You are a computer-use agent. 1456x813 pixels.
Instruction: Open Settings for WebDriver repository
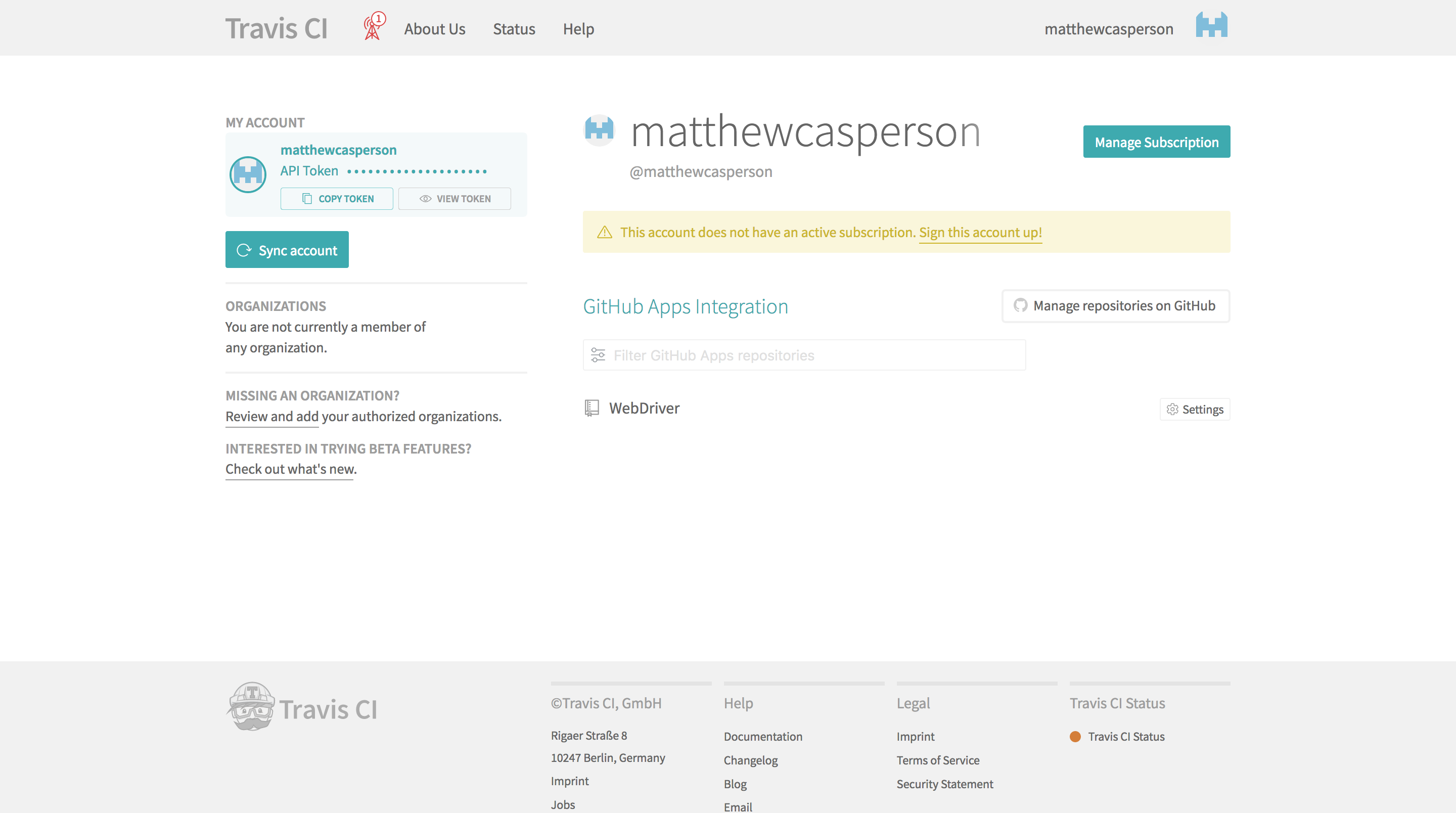[1194, 410]
